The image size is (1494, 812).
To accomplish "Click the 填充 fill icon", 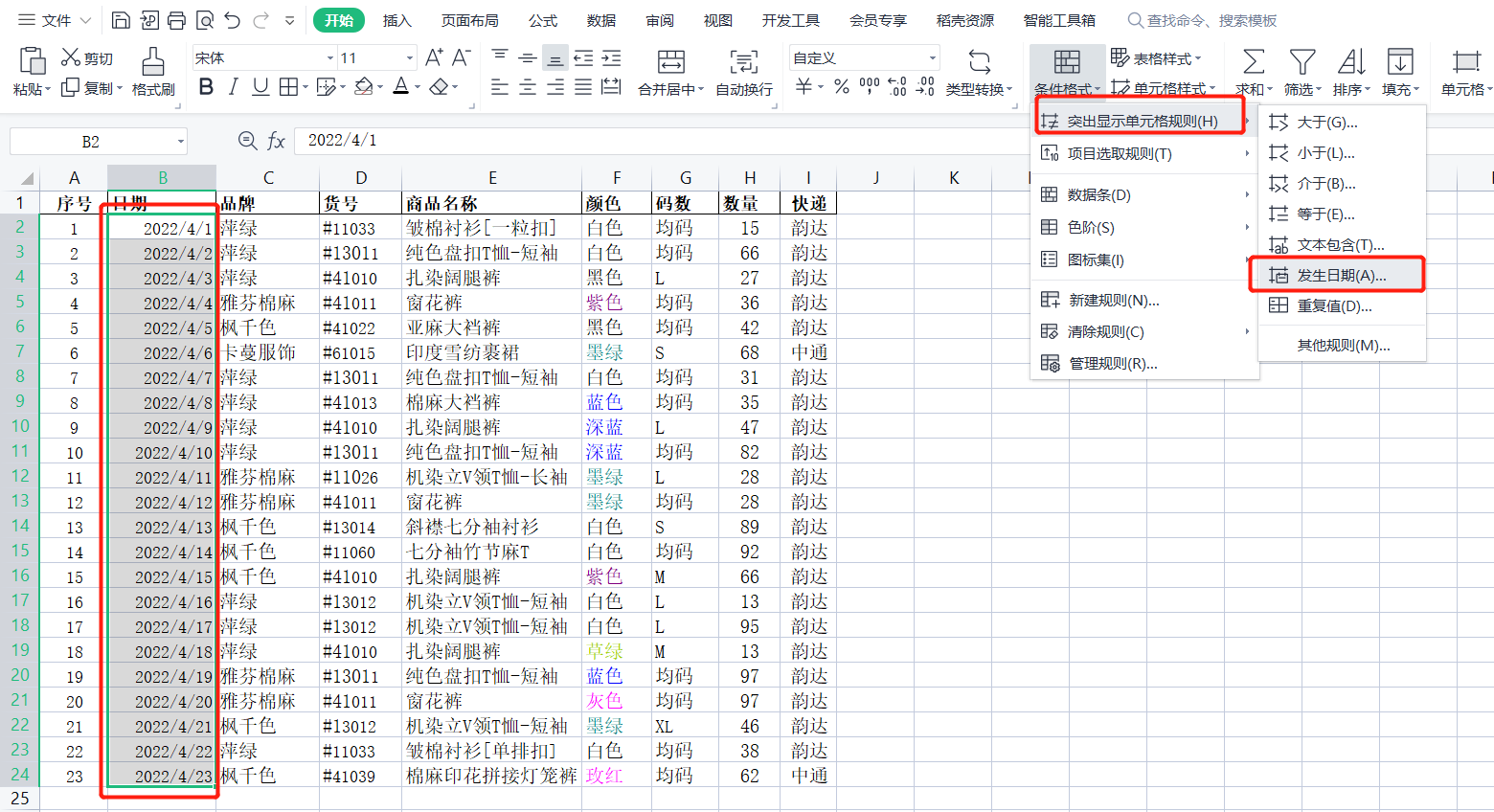I will pos(1400,62).
